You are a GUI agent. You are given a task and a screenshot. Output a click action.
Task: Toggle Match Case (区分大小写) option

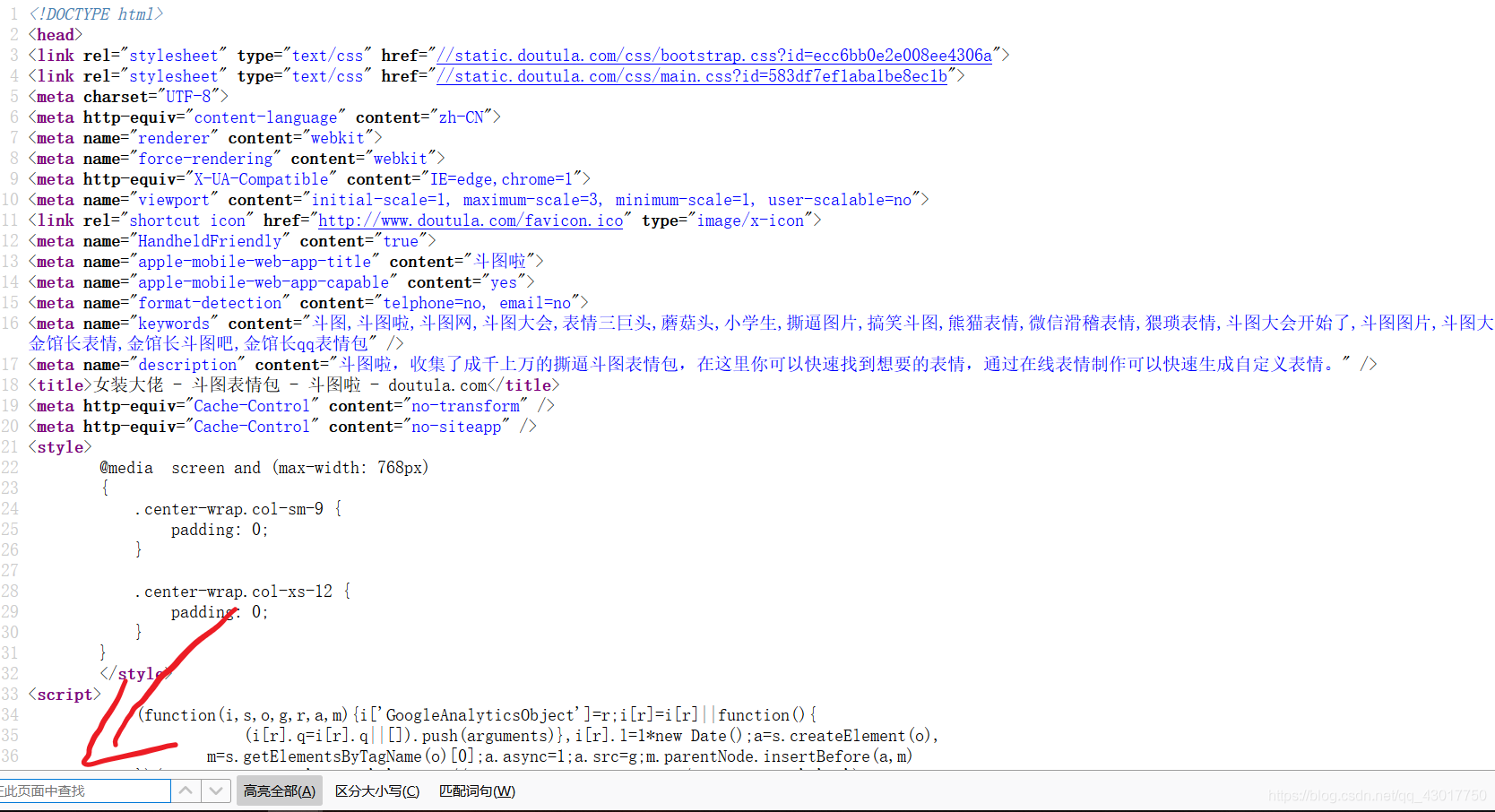(x=377, y=791)
